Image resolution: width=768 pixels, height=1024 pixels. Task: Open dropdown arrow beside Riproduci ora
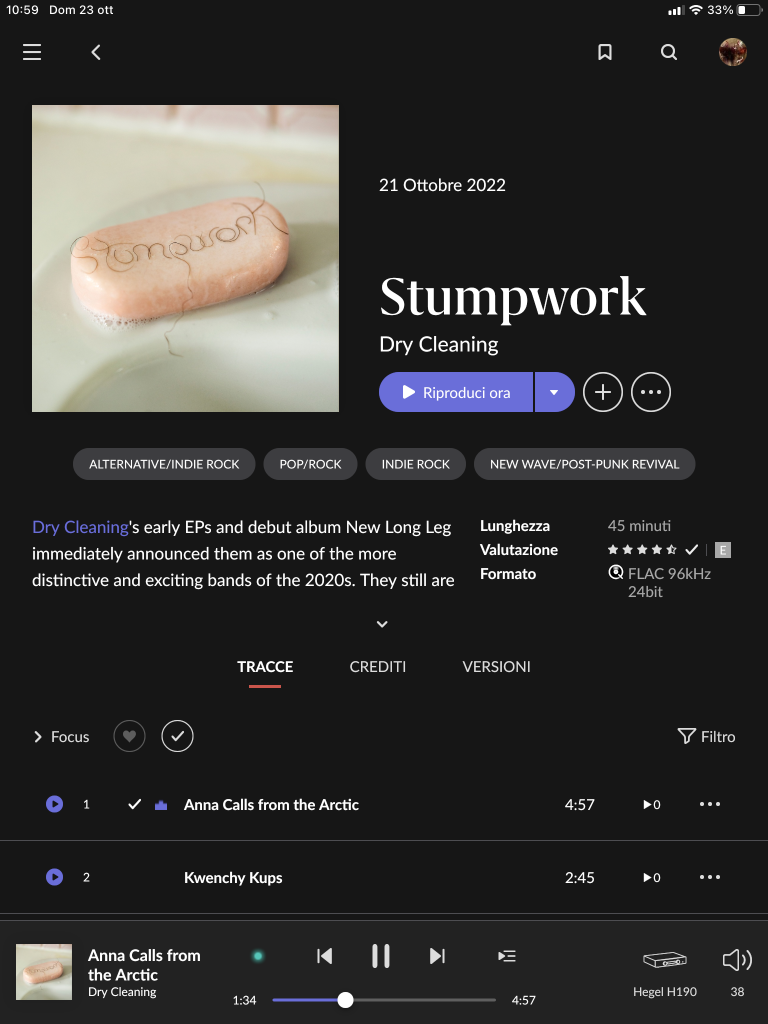point(554,392)
